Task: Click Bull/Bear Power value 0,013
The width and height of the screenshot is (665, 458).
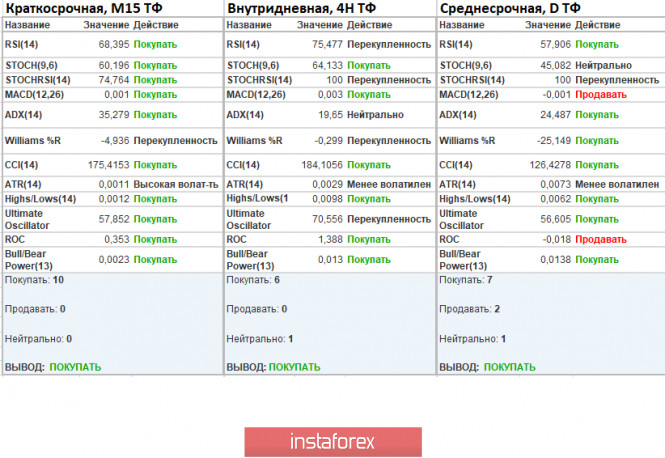Action: 330,260
